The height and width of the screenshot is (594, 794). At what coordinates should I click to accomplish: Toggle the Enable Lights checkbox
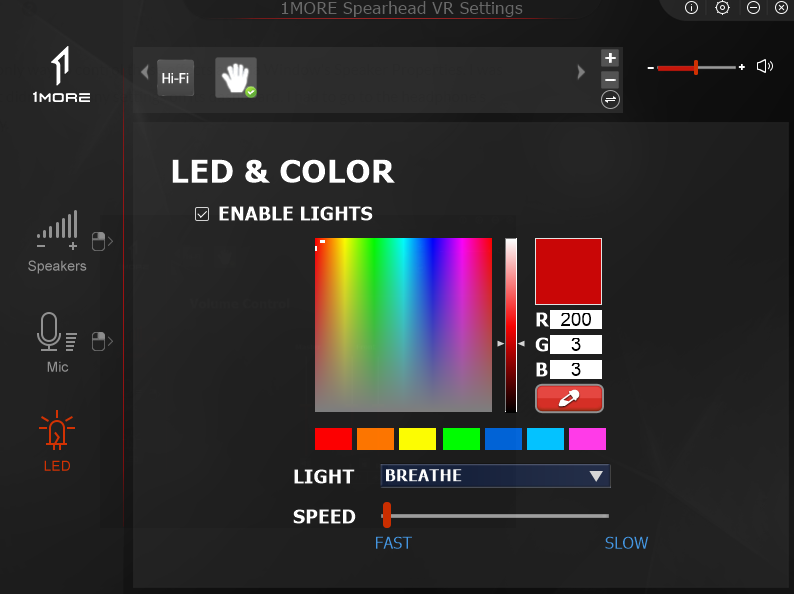[202, 214]
